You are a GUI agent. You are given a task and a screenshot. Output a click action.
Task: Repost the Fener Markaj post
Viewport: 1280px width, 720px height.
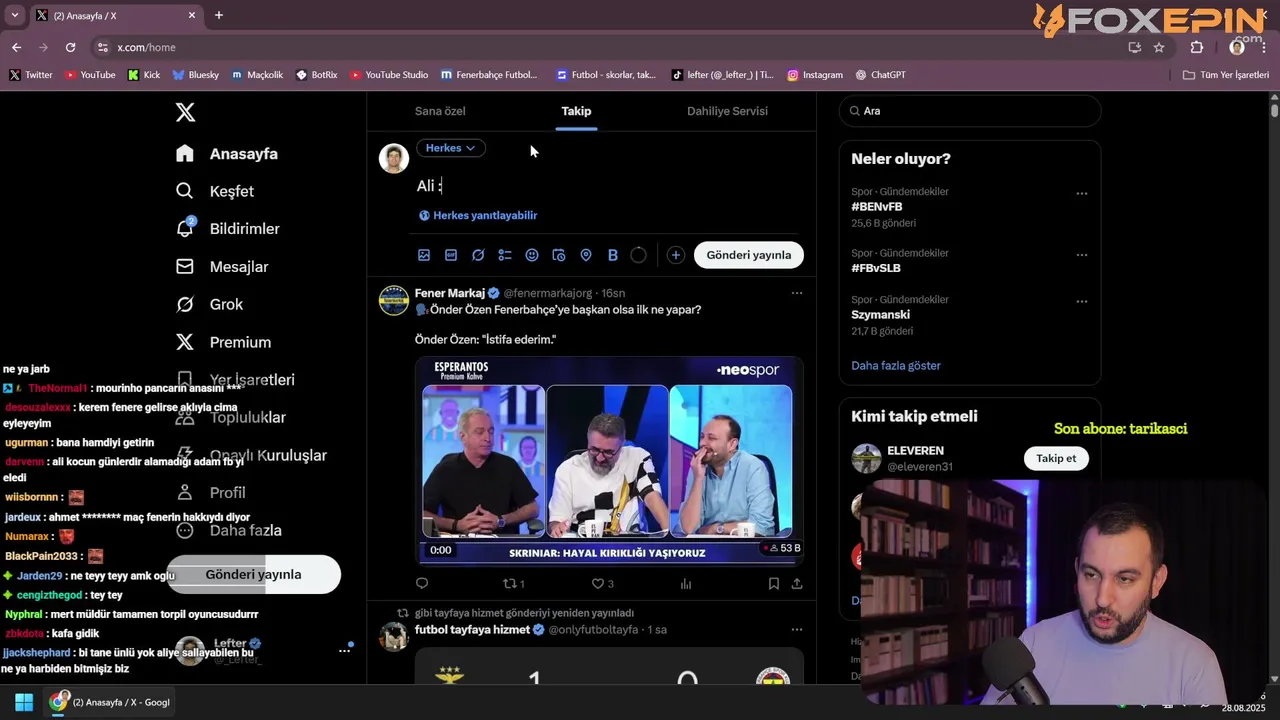click(x=513, y=583)
